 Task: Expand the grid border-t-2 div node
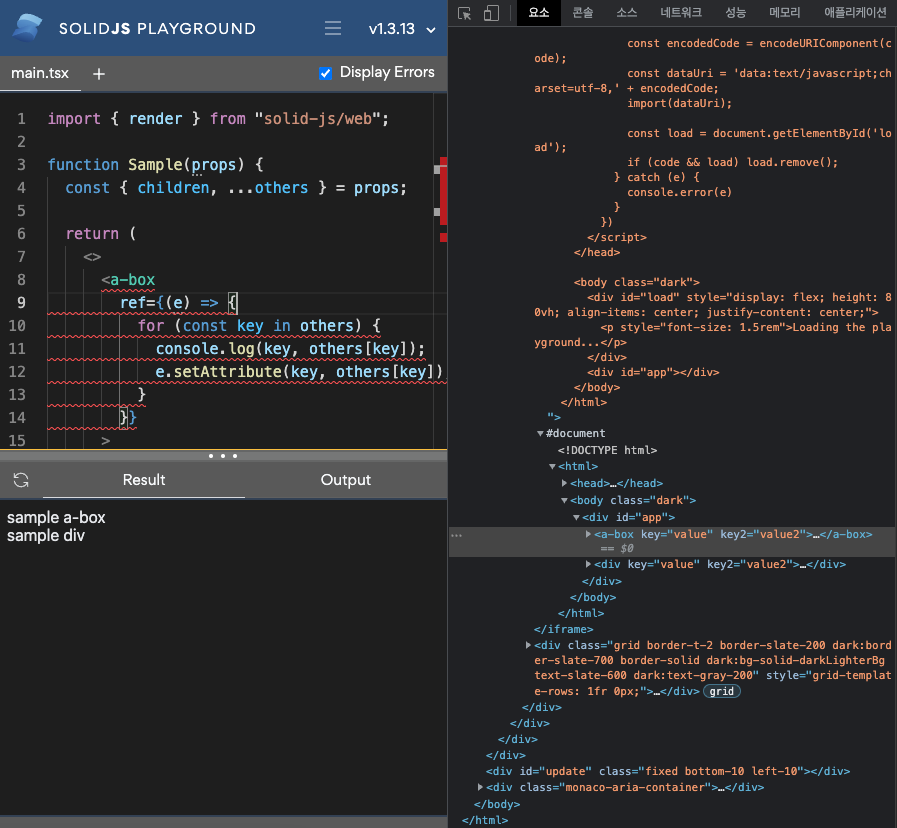[x=528, y=645]
